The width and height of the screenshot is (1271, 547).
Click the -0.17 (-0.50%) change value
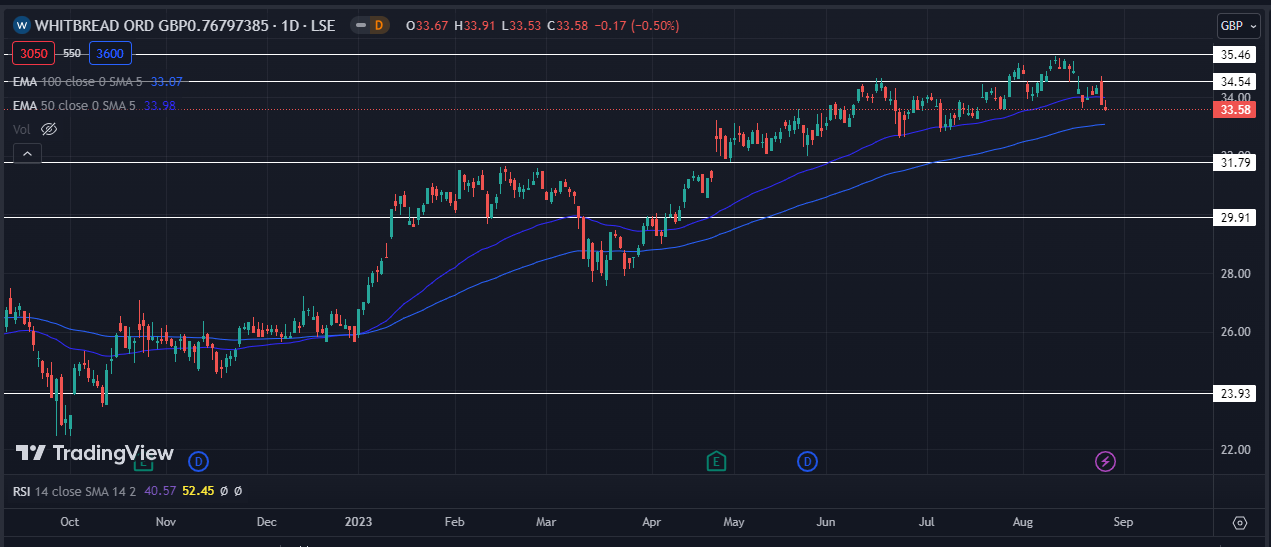pos(637,25)
